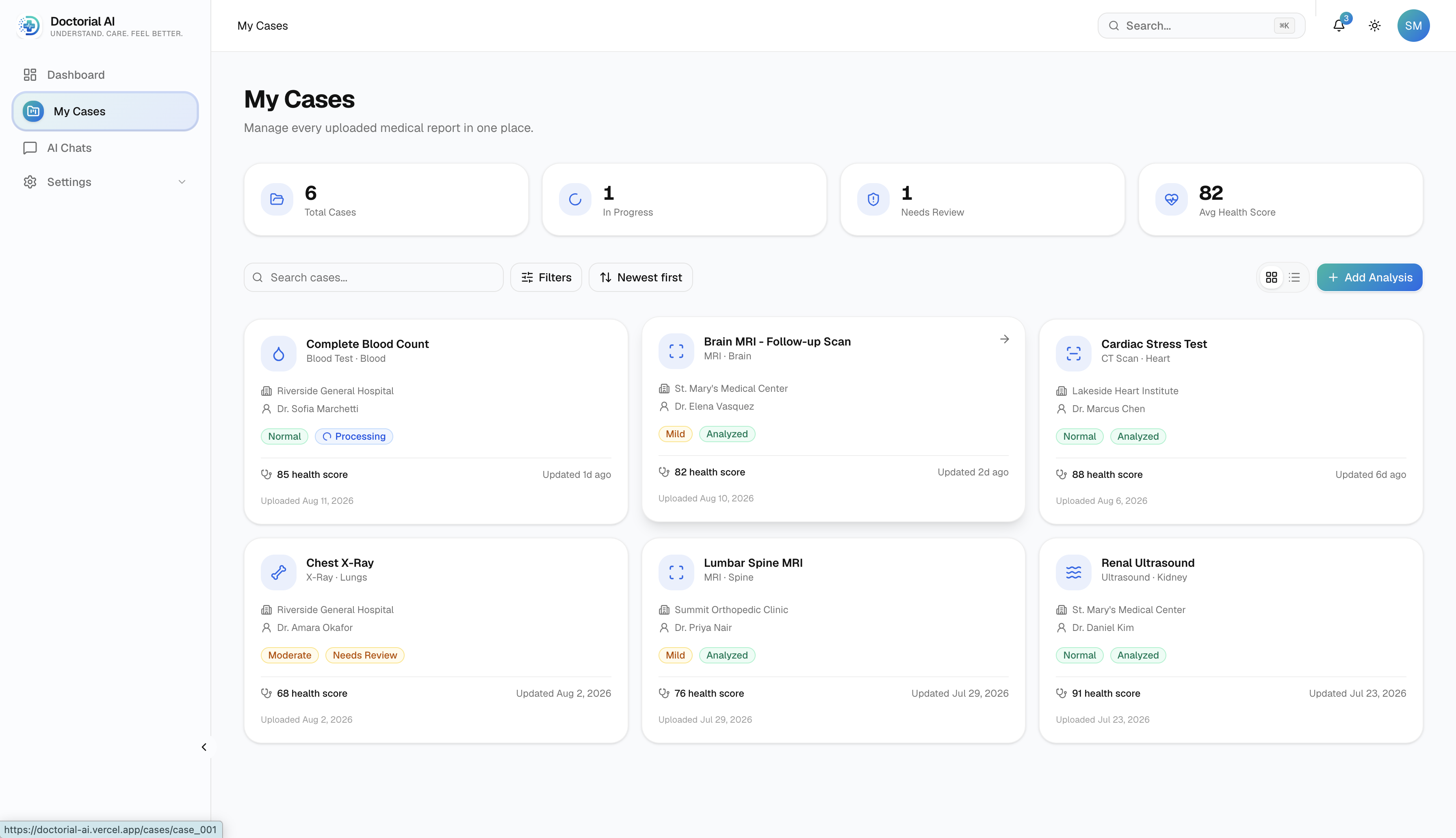
Task: Open the Chest X-Ray case title
Action: [340, 562]
